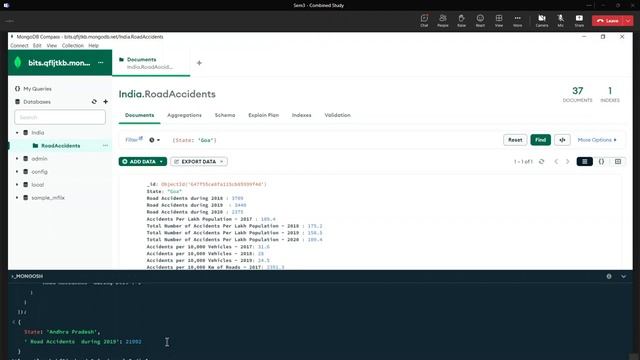This screenshot has width=640, height=360.
Task: Click the Leave meeting button
Action: [x=608, y=21]
